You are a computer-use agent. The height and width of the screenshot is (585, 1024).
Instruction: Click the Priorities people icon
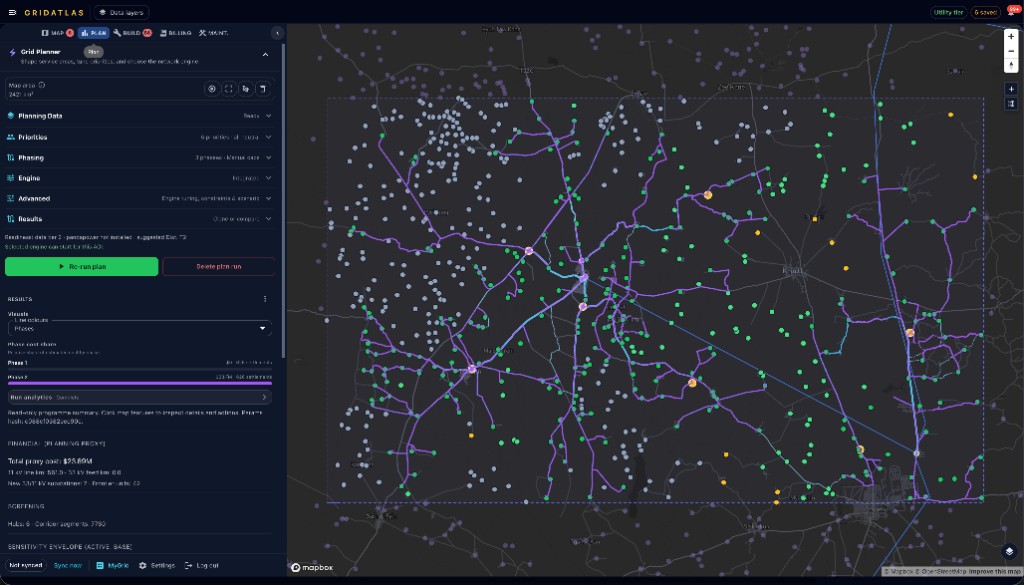(11, 137)
